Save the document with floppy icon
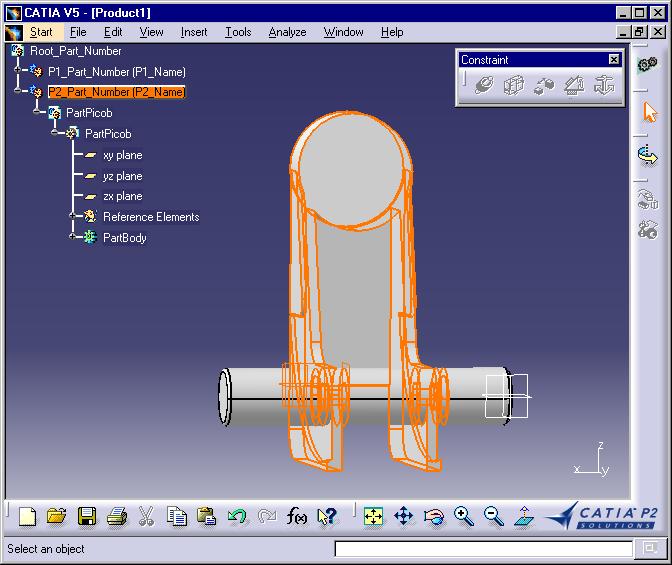Screen dimensions: 672x565 coord(87,516)
